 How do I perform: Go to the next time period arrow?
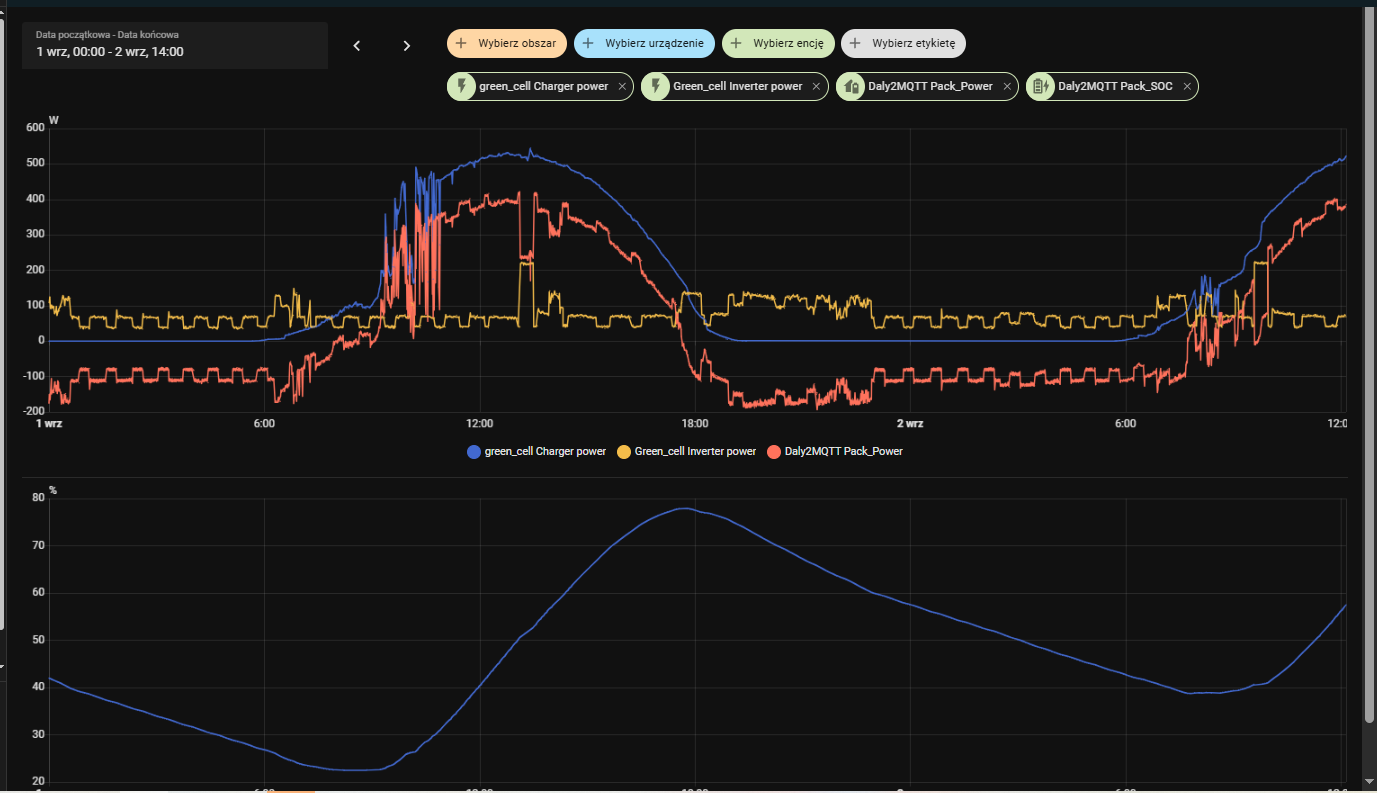(x=406, y=46)
